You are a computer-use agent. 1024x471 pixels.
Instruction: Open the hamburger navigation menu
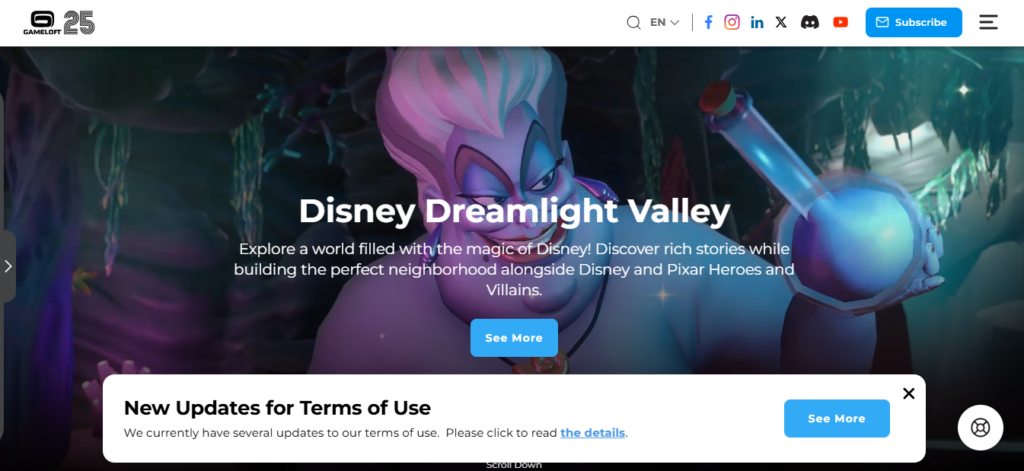pyautogui.click(x=988, y=22)
